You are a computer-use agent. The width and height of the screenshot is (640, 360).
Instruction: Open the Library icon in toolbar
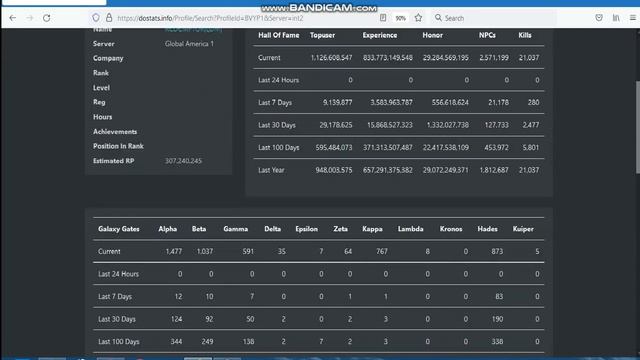(616, 18)
